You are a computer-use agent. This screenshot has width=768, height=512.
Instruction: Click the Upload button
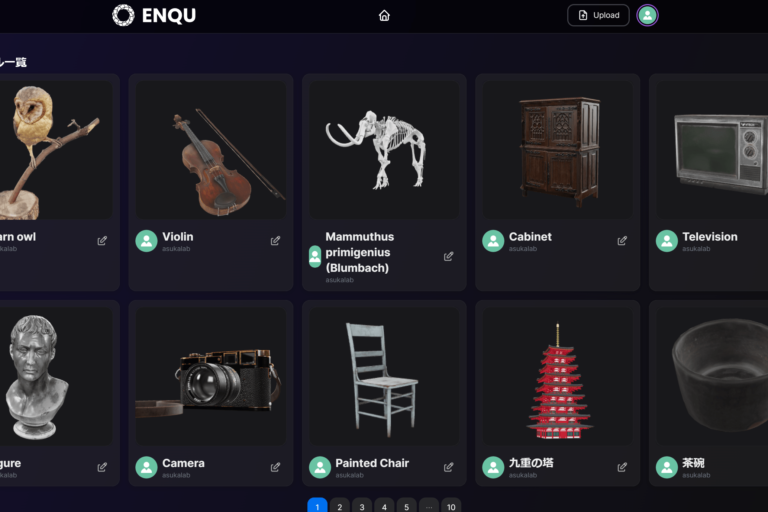click(598, 15)
